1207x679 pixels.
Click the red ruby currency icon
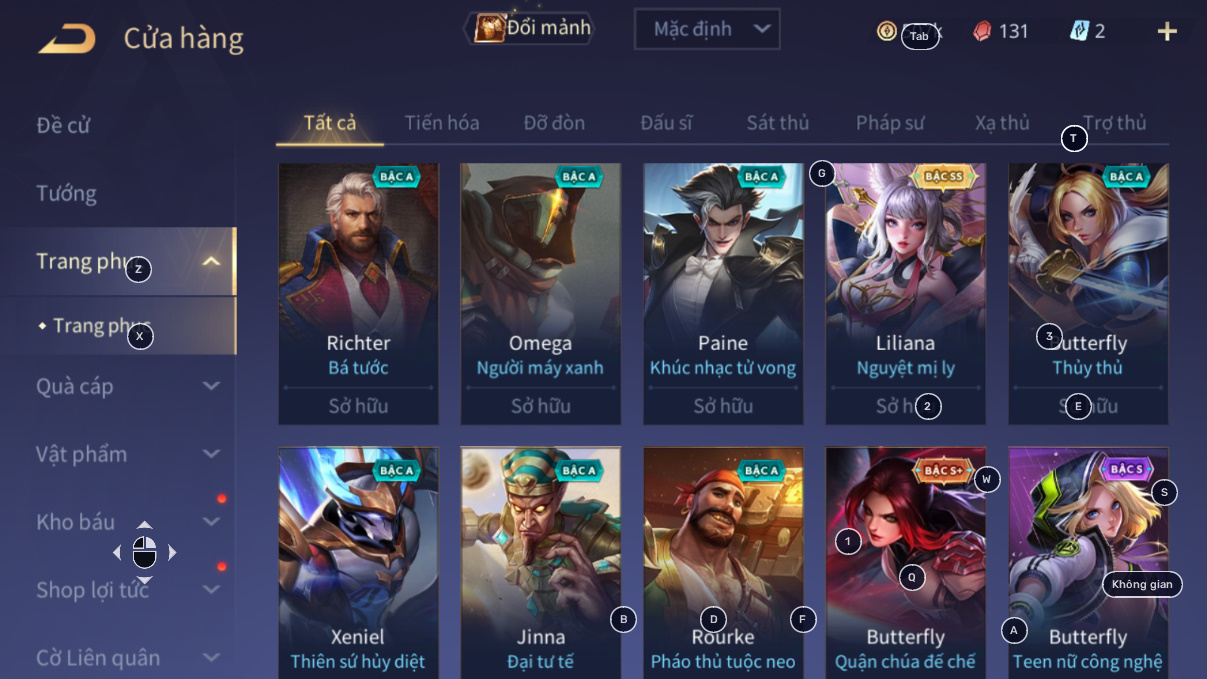(x=982, y=31)
